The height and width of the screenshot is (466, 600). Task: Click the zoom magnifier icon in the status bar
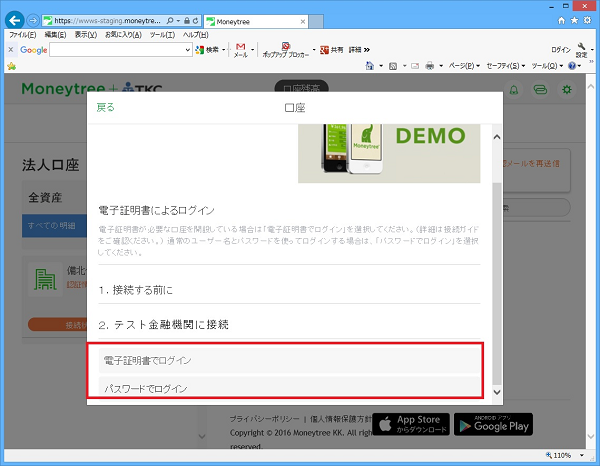[x=549, y=455]
